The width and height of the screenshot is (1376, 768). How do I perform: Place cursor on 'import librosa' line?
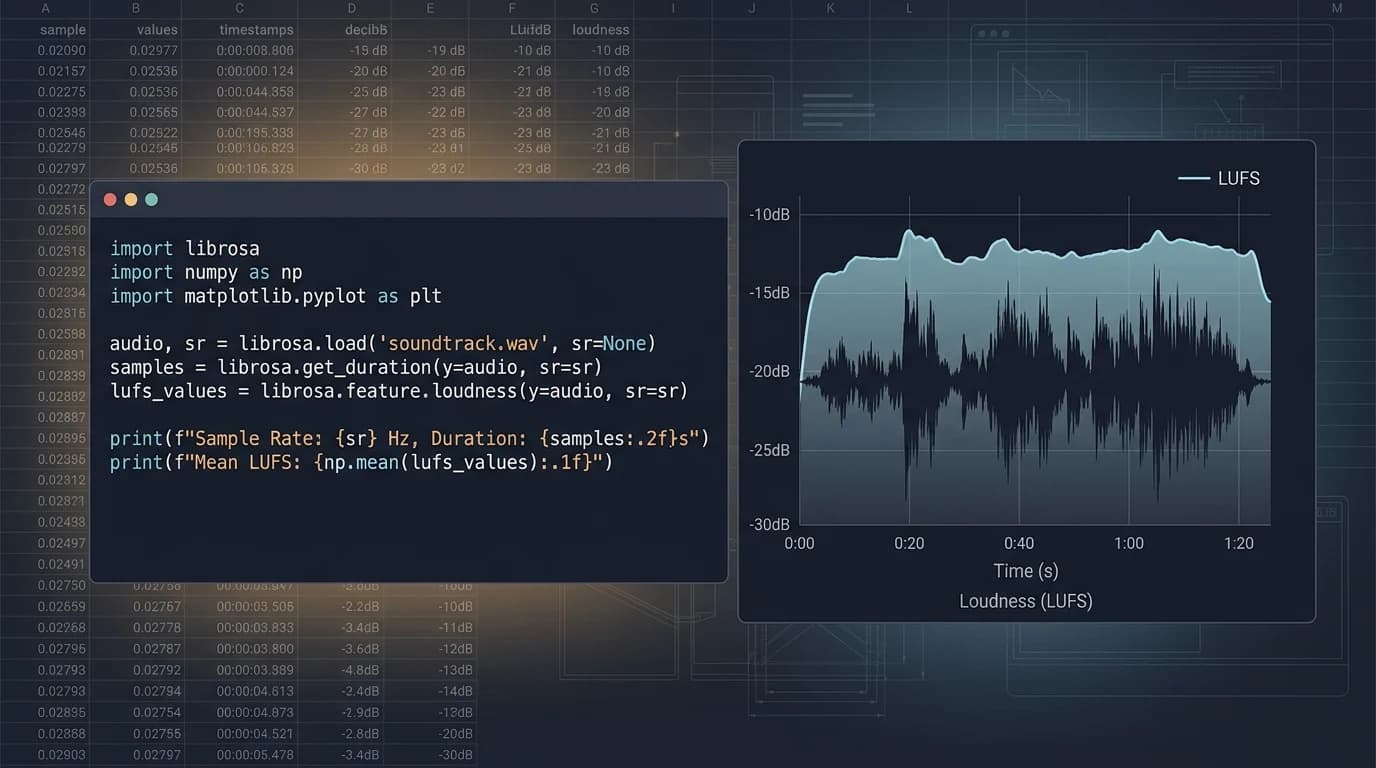point(185,248)
